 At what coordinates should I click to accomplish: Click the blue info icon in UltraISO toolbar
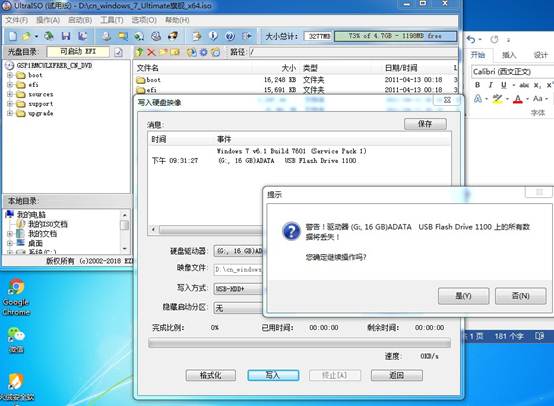pyautogui.click(x=213, y=36)
